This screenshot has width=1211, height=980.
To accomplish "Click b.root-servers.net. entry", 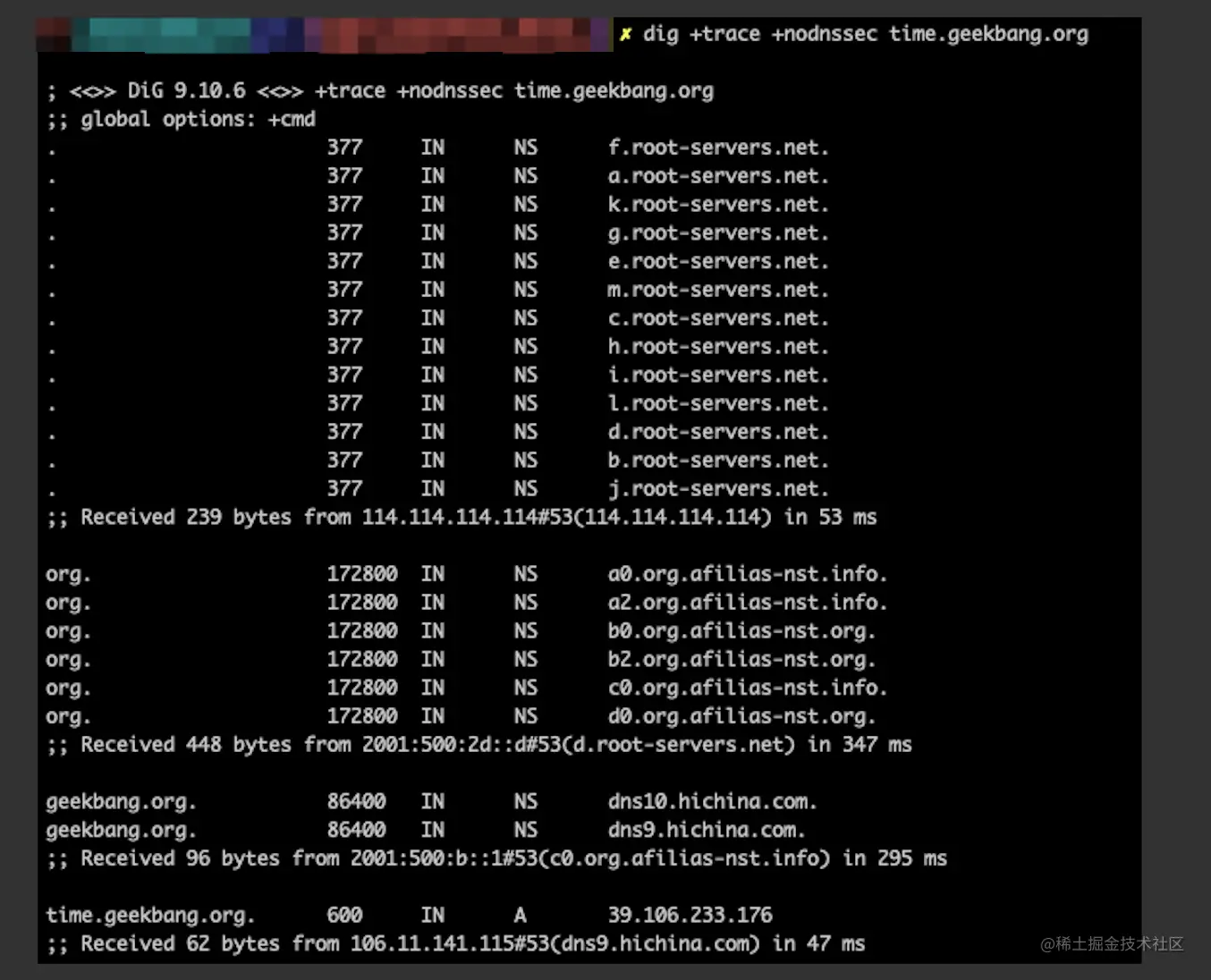I will pos(718,460).
